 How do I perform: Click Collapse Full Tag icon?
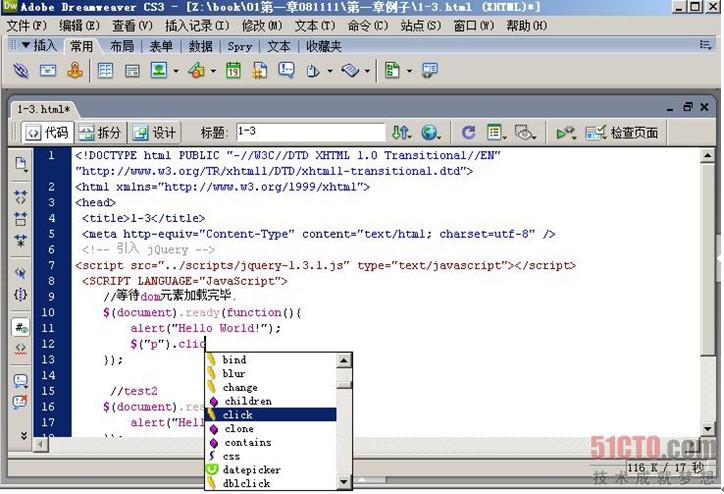tap(20, 197)
